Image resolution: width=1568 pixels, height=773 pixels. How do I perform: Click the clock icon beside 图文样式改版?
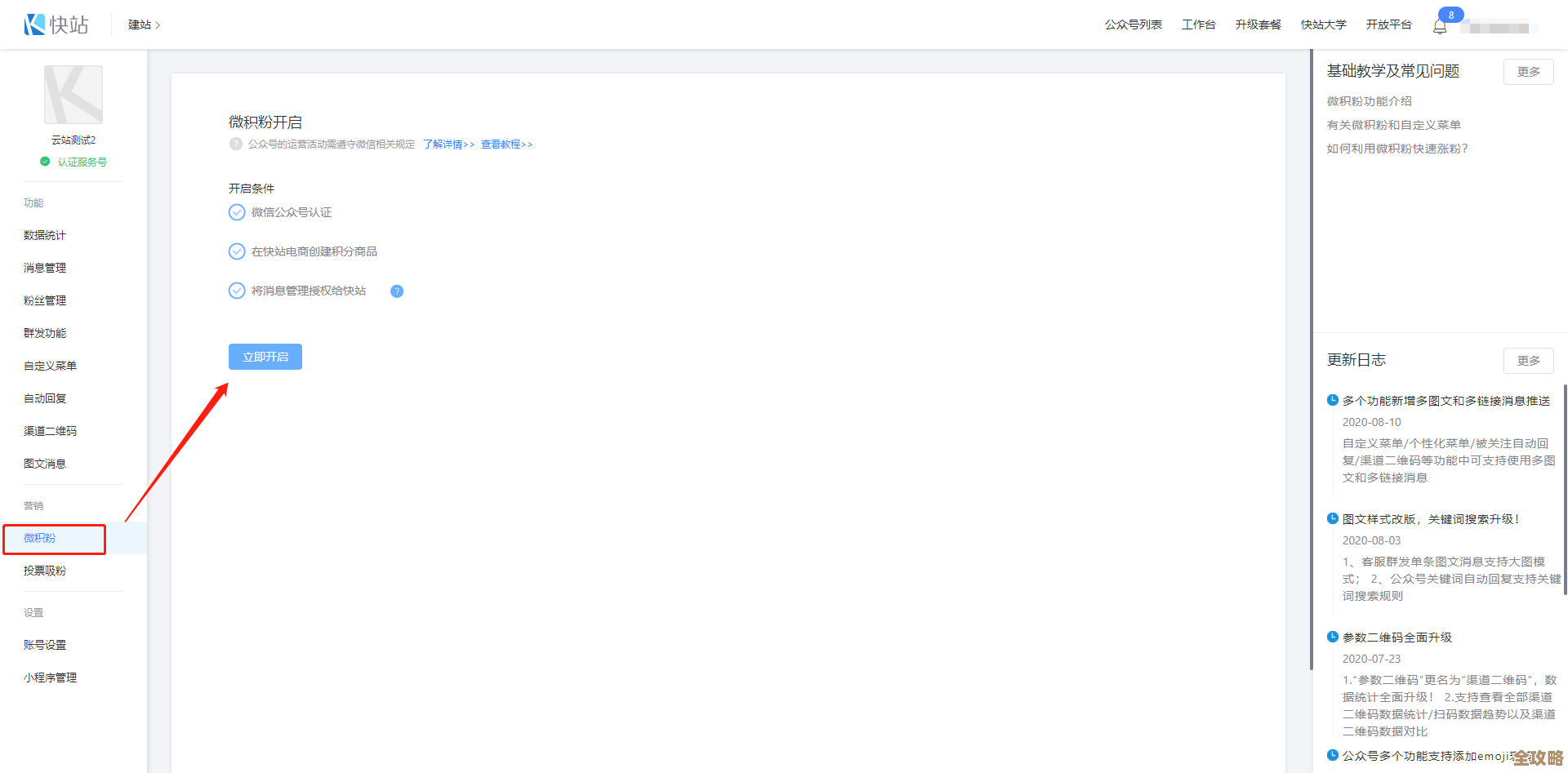1333,518
